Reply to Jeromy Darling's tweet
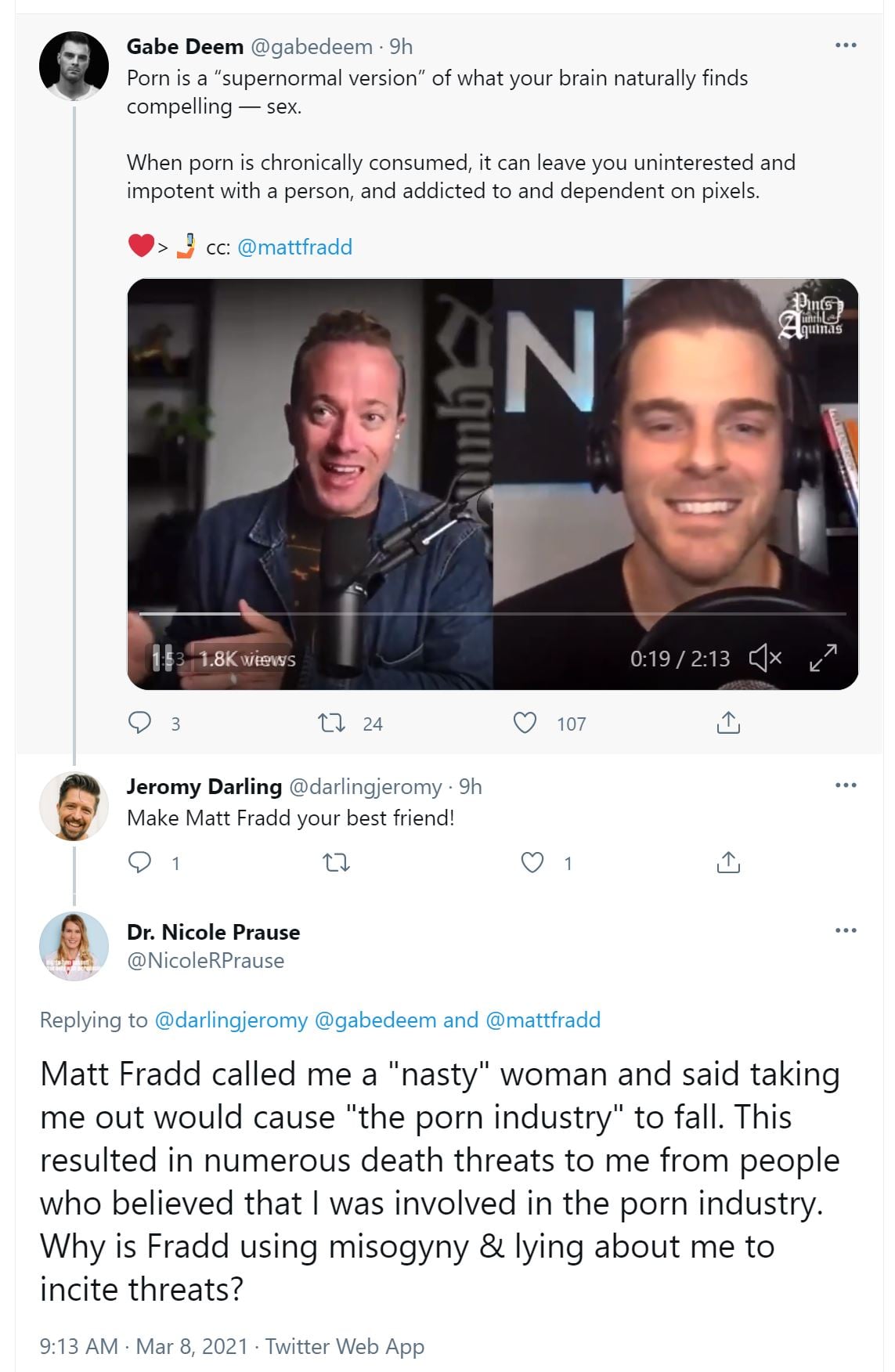Viewport: 895px width, 1372px height. coord(139,862)
